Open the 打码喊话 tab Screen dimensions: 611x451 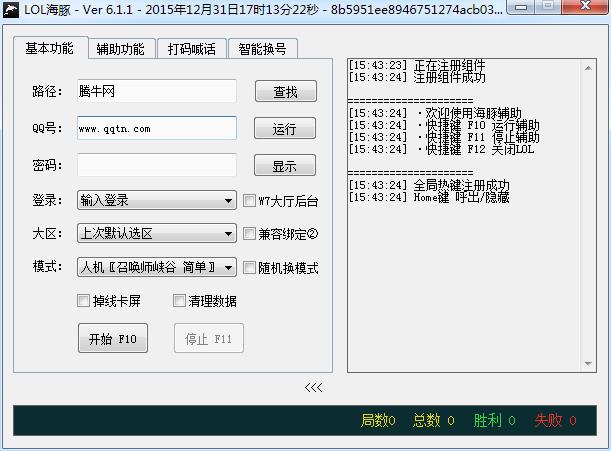pyautogui.click(x=191, y=49)
